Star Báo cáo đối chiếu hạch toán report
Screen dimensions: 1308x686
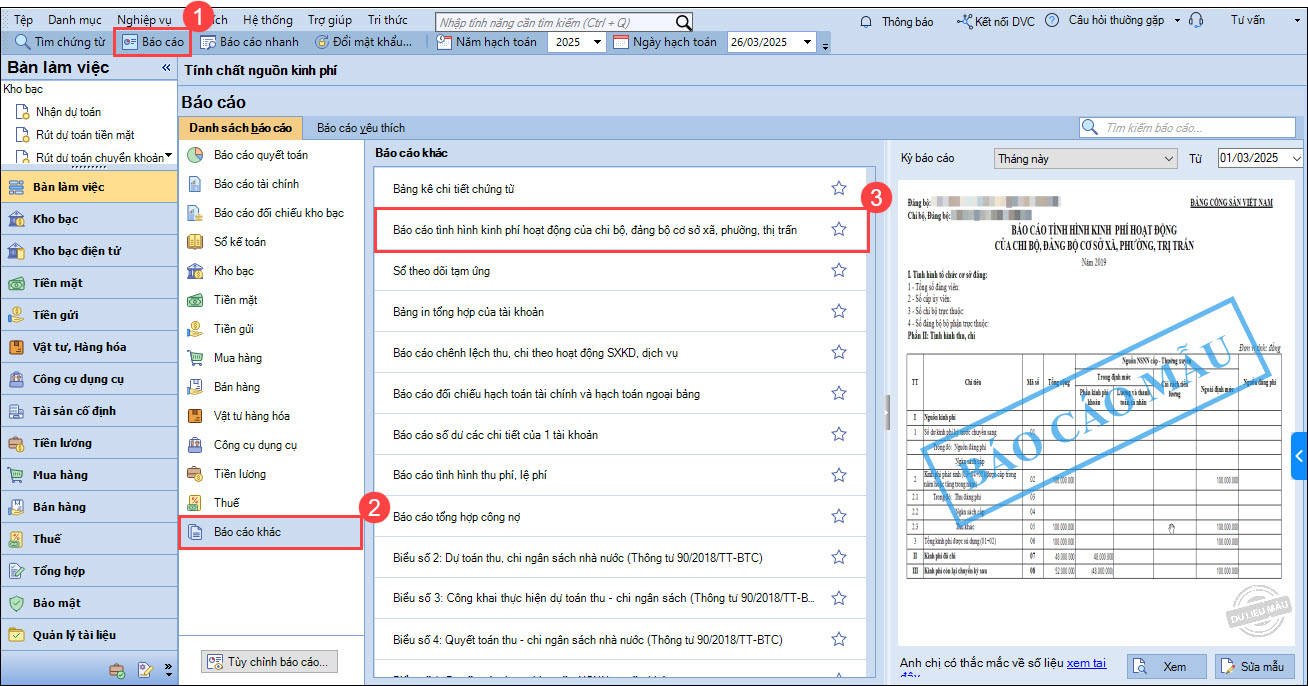pos(839,393)
